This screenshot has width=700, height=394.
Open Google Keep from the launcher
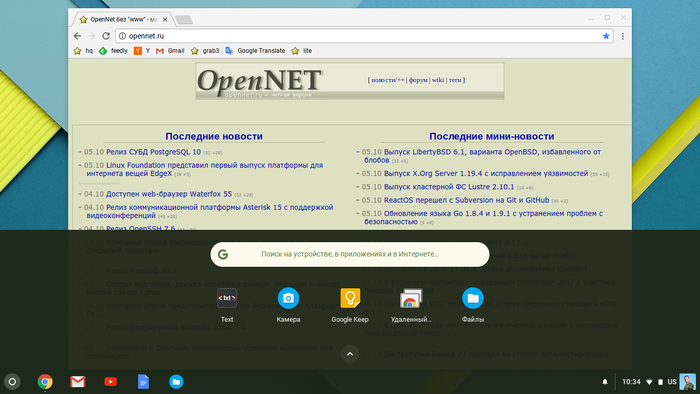[x=350, y=305]
